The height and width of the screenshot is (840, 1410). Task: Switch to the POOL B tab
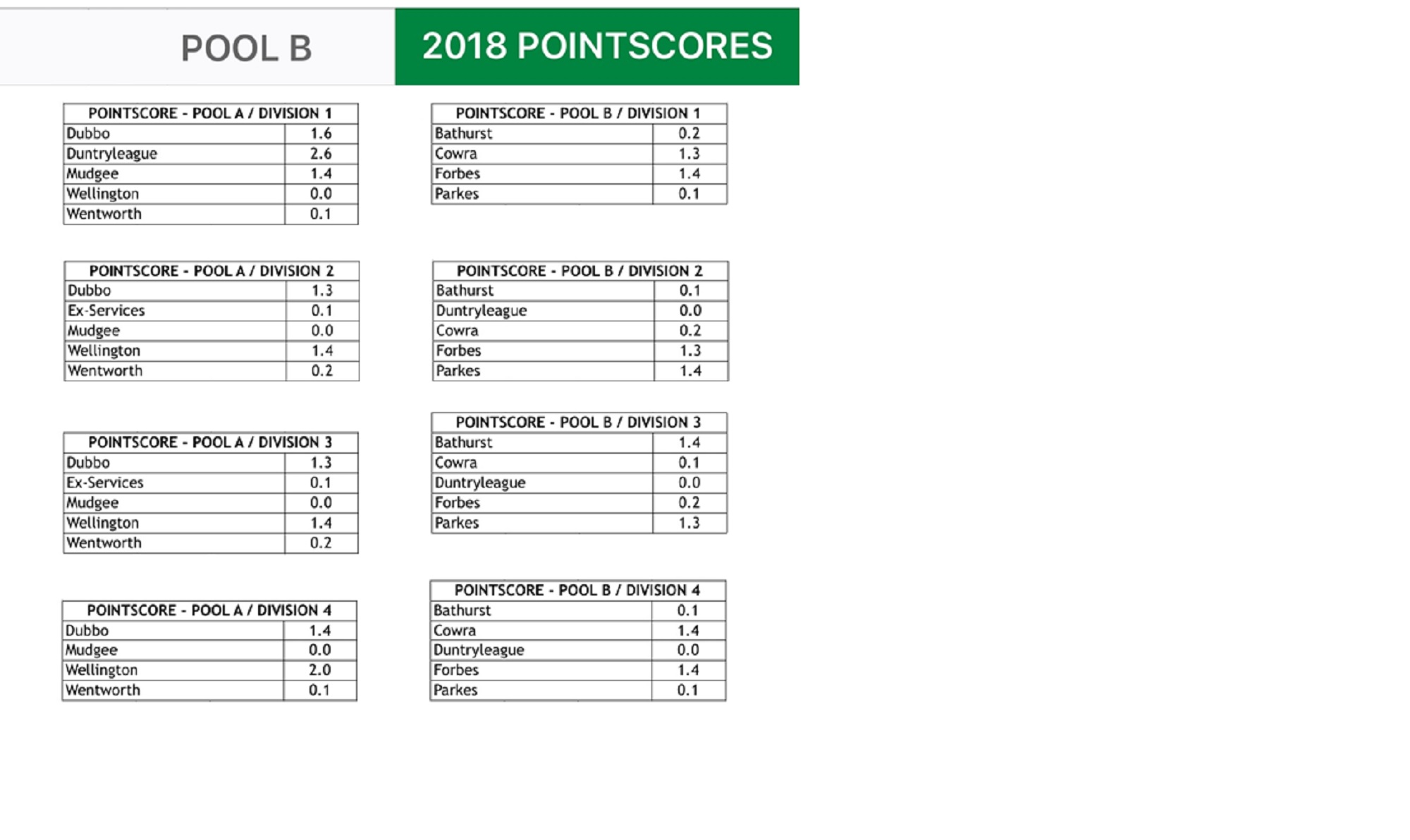(x=245, y=48)
